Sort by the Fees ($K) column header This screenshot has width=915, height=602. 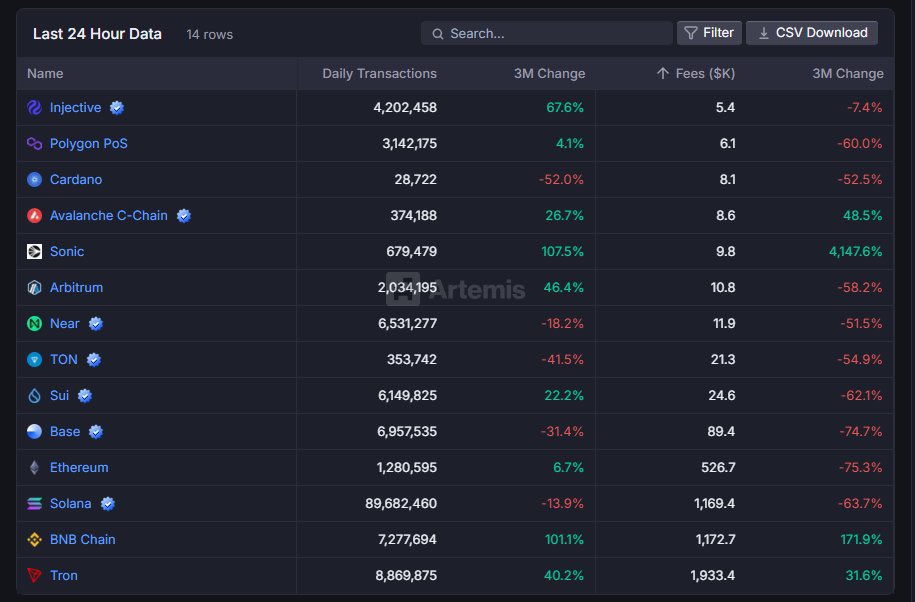705,74
